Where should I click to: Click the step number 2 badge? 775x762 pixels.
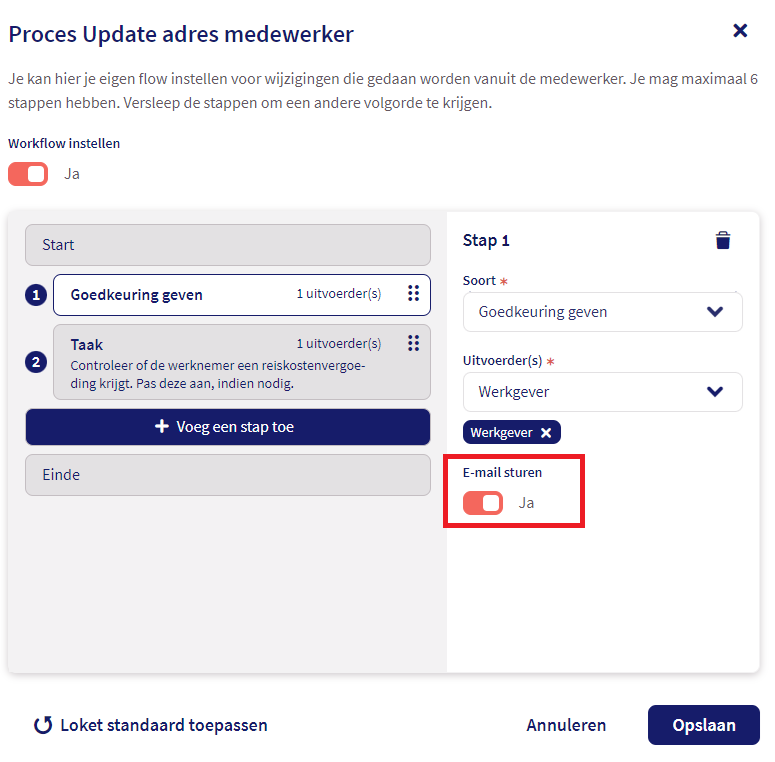coord(36,362)
